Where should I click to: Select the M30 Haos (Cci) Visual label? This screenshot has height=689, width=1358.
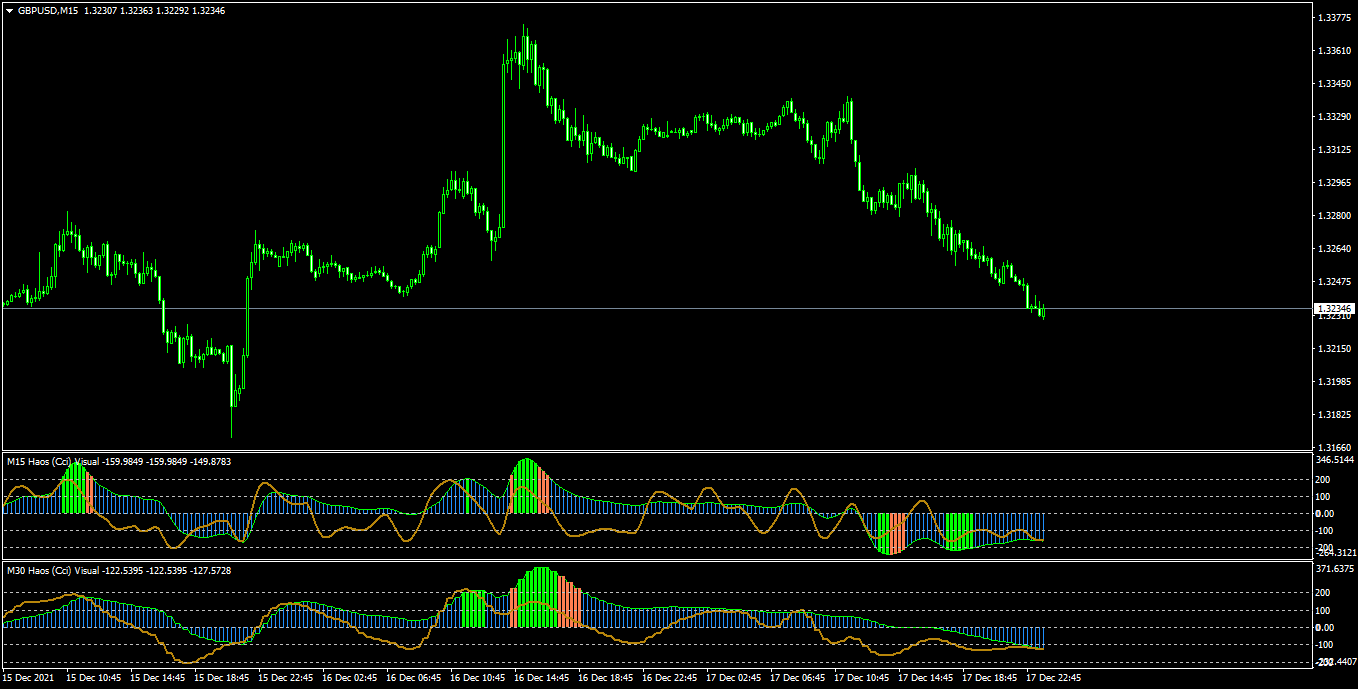[53, 570]
